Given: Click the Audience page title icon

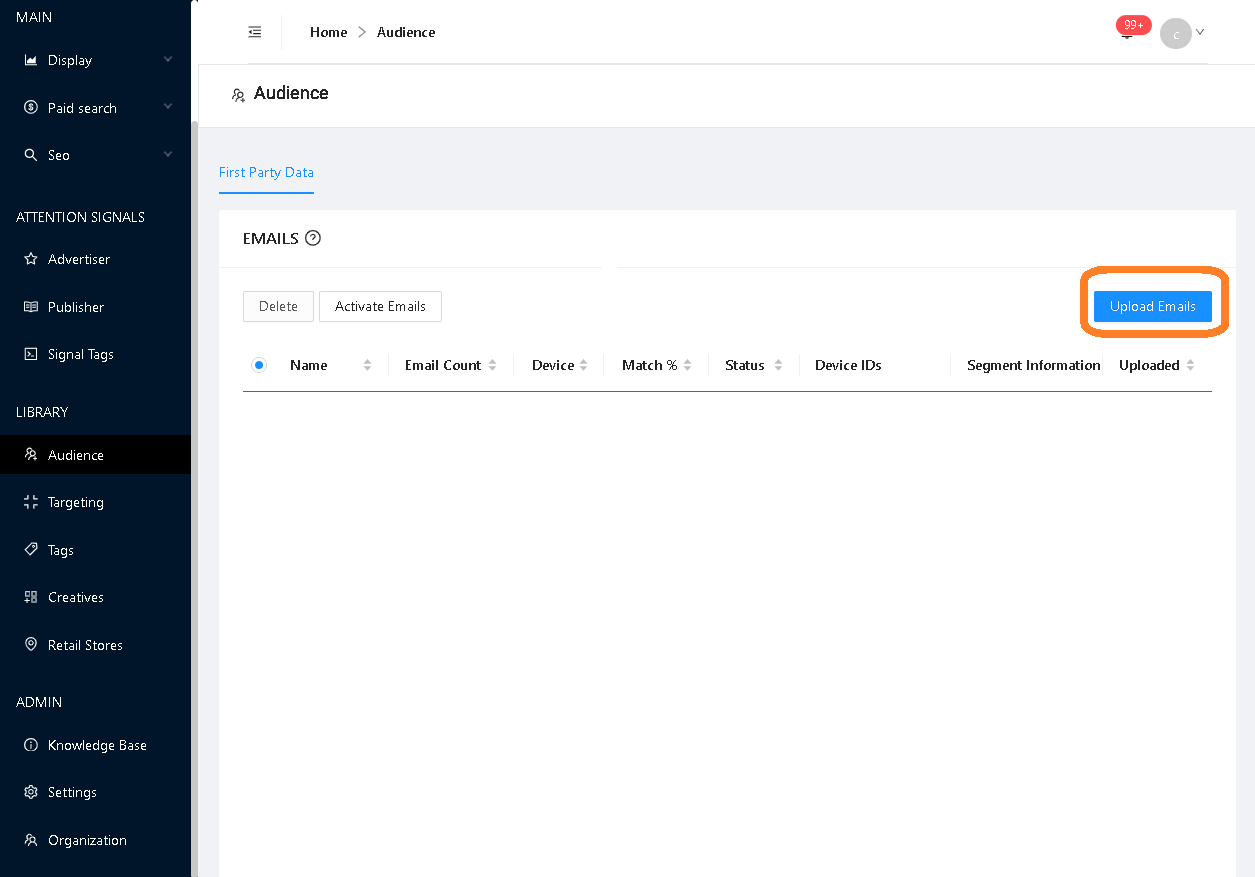Looking at the screenshot, I should click(238, 95).
